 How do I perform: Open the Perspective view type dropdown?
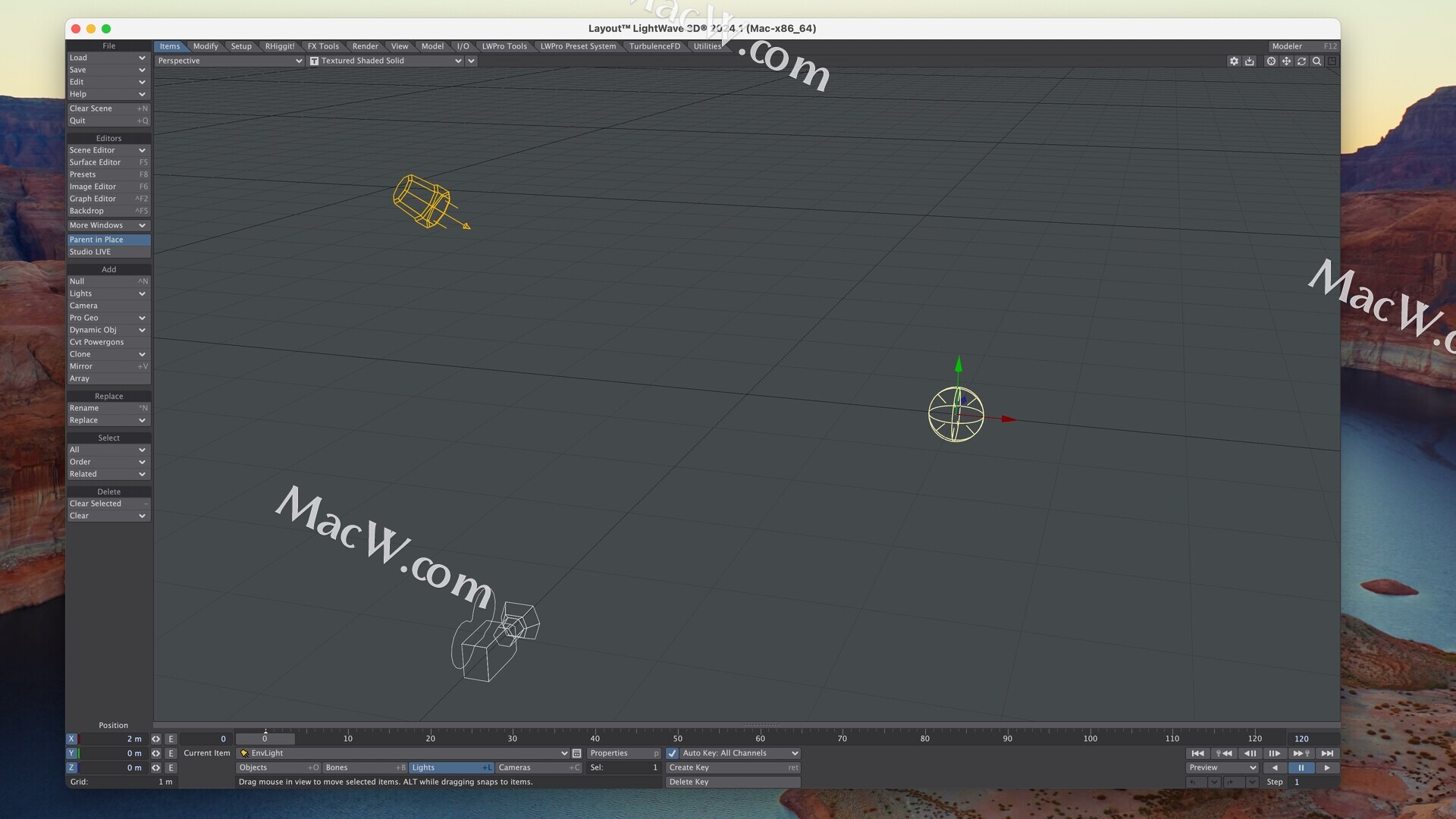[229, 61]
